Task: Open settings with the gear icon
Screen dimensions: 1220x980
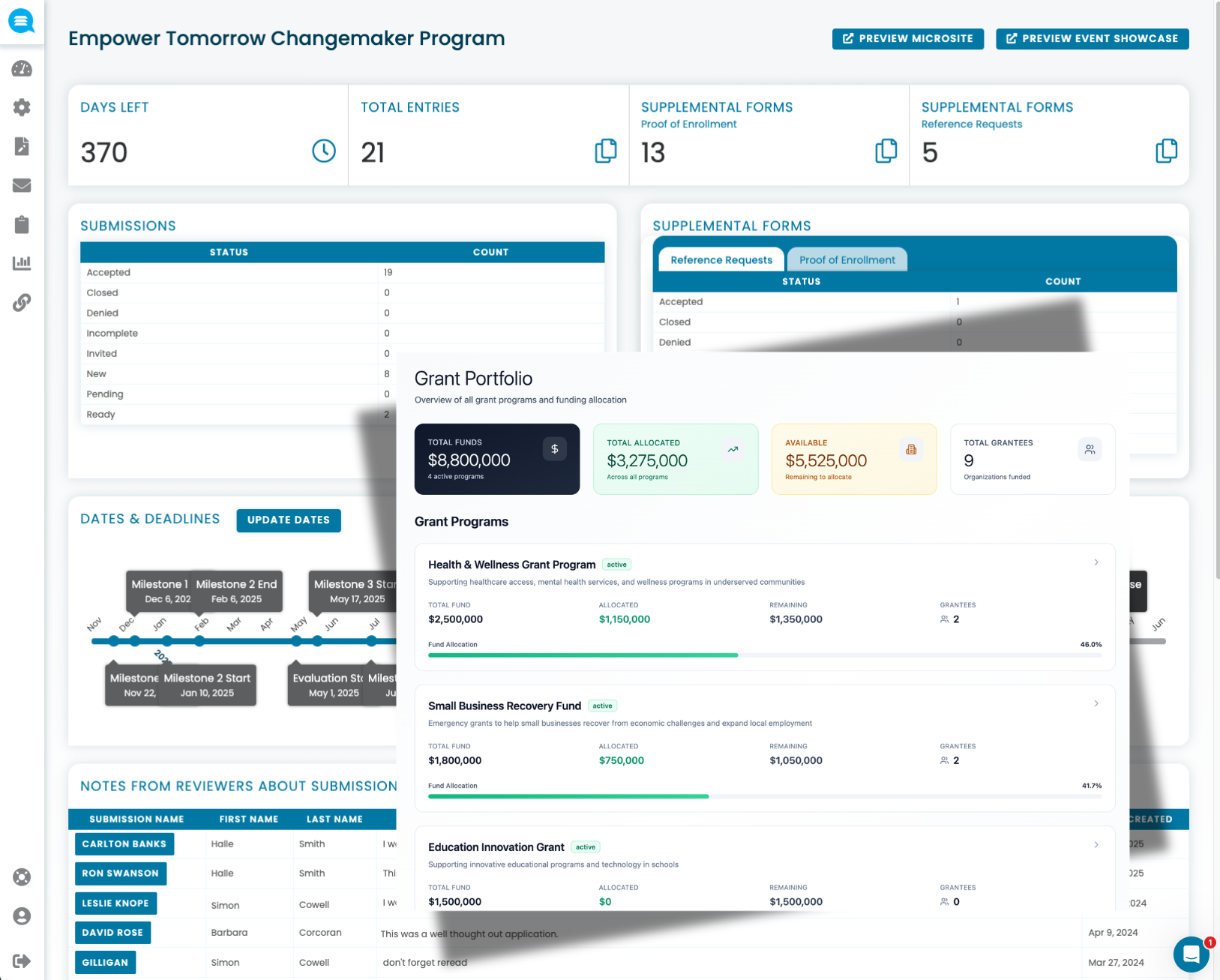Action: click(22, 107)
